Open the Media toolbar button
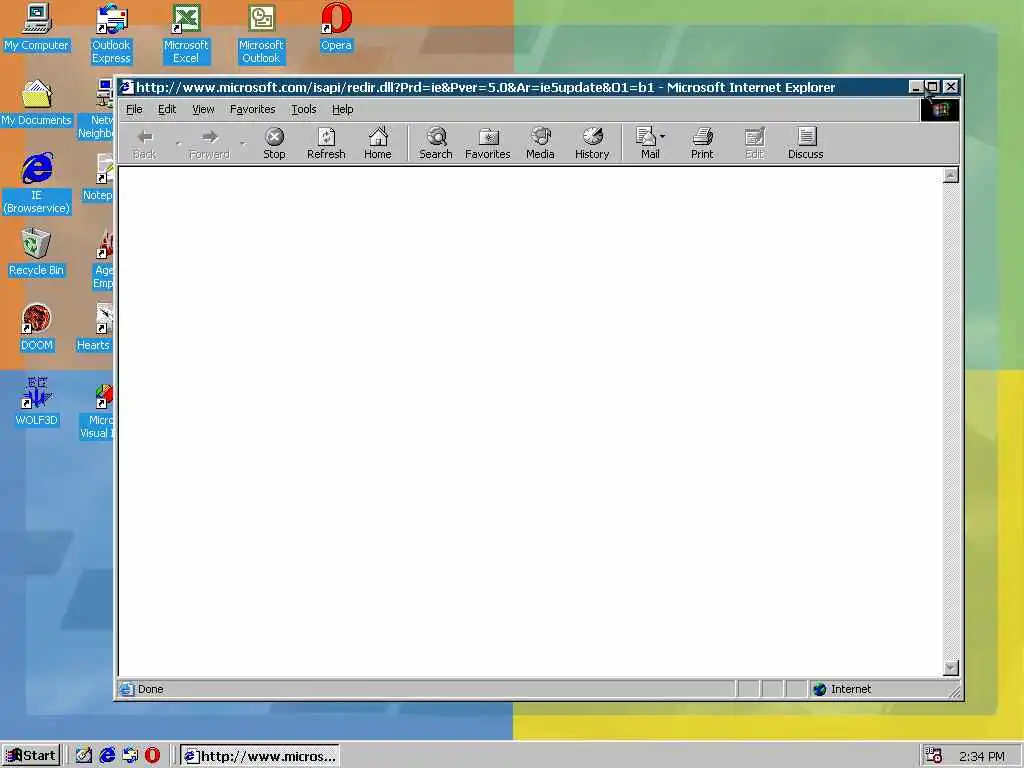This screenshot has width=1024, height=768. tap(540, 143)
